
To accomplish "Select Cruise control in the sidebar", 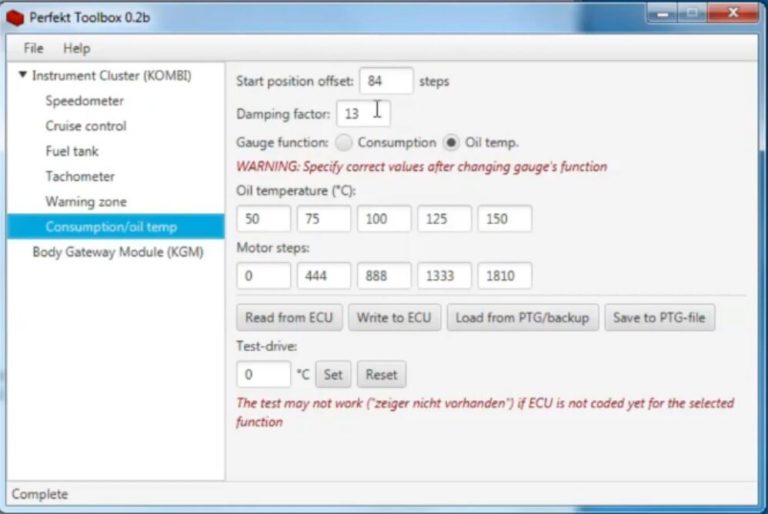I will (86, 126).
